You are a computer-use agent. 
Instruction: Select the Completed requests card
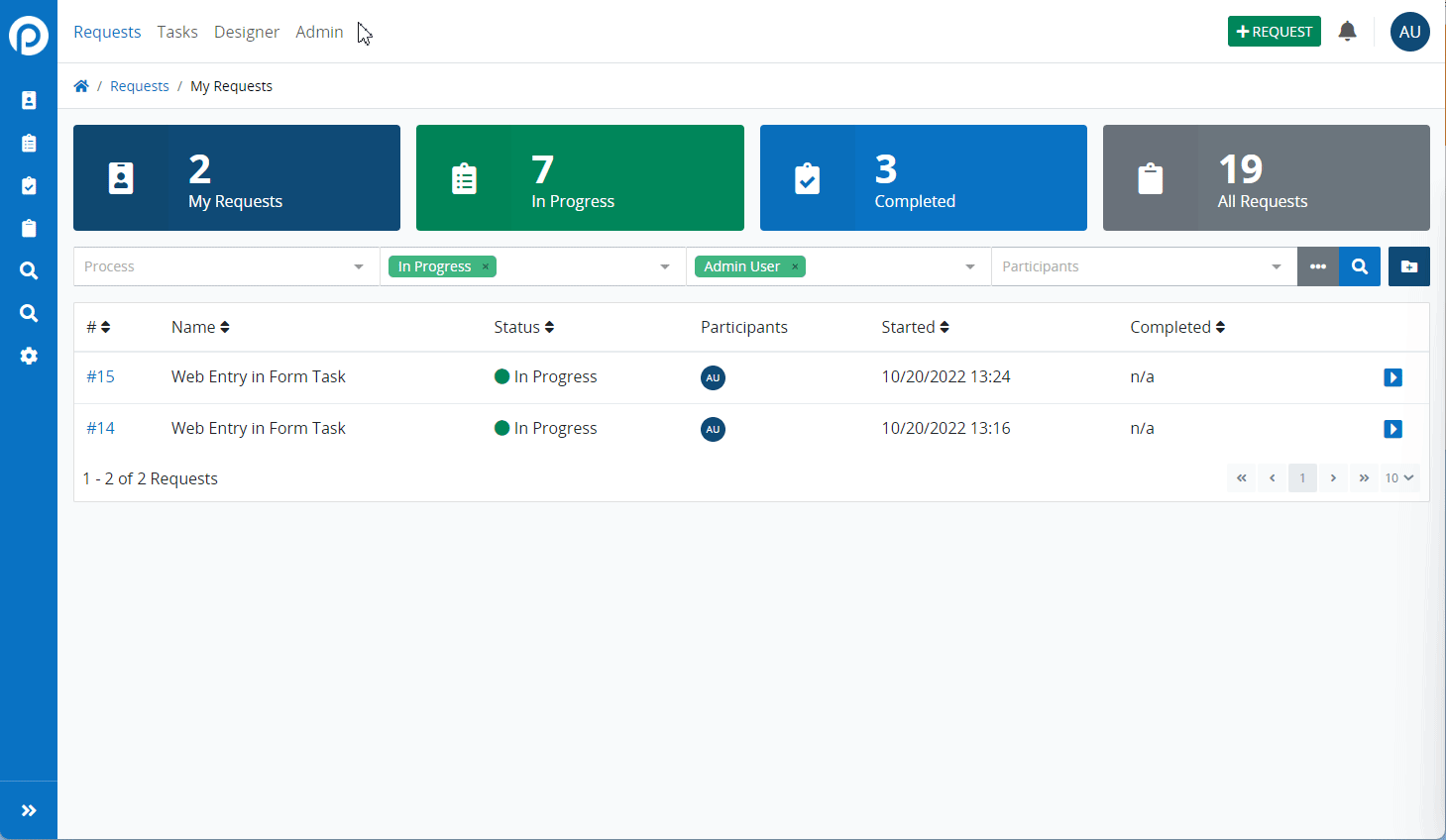(923, 178)
